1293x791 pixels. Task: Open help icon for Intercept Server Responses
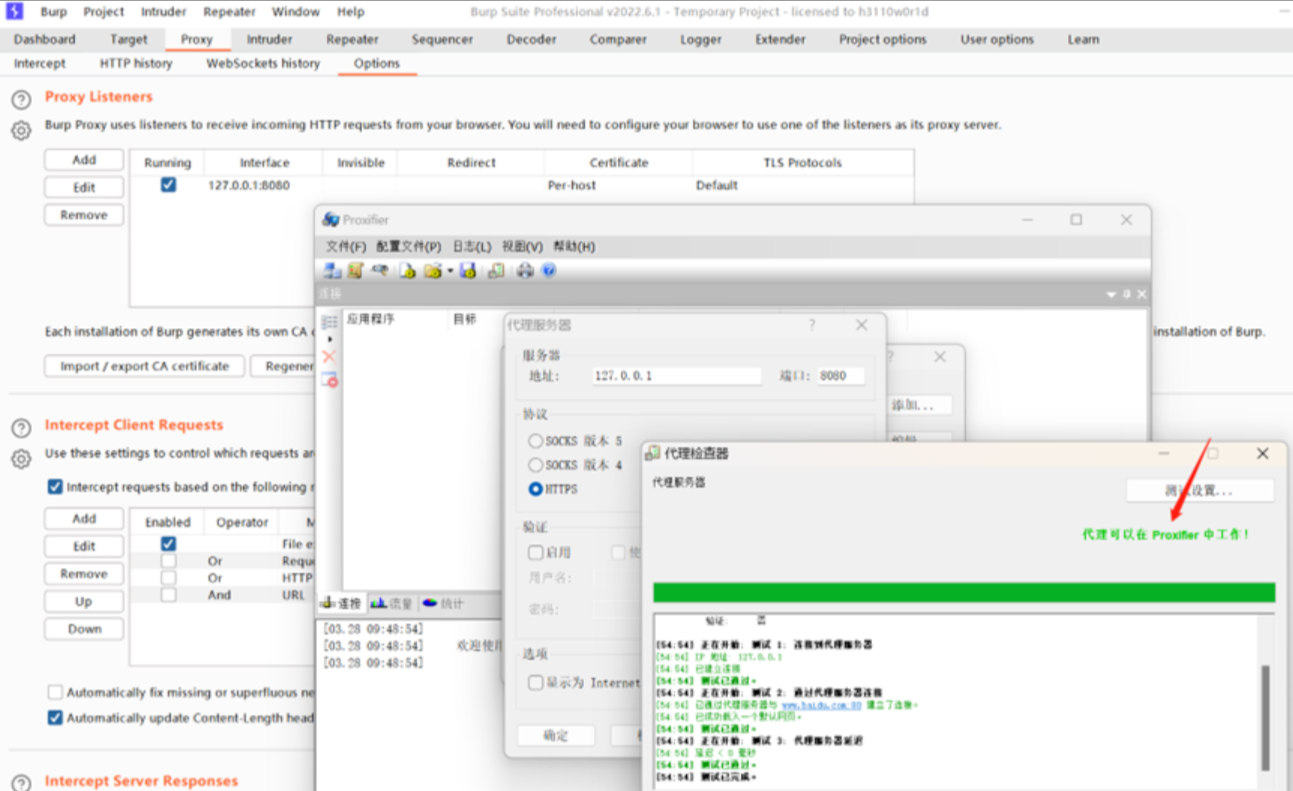21,783
